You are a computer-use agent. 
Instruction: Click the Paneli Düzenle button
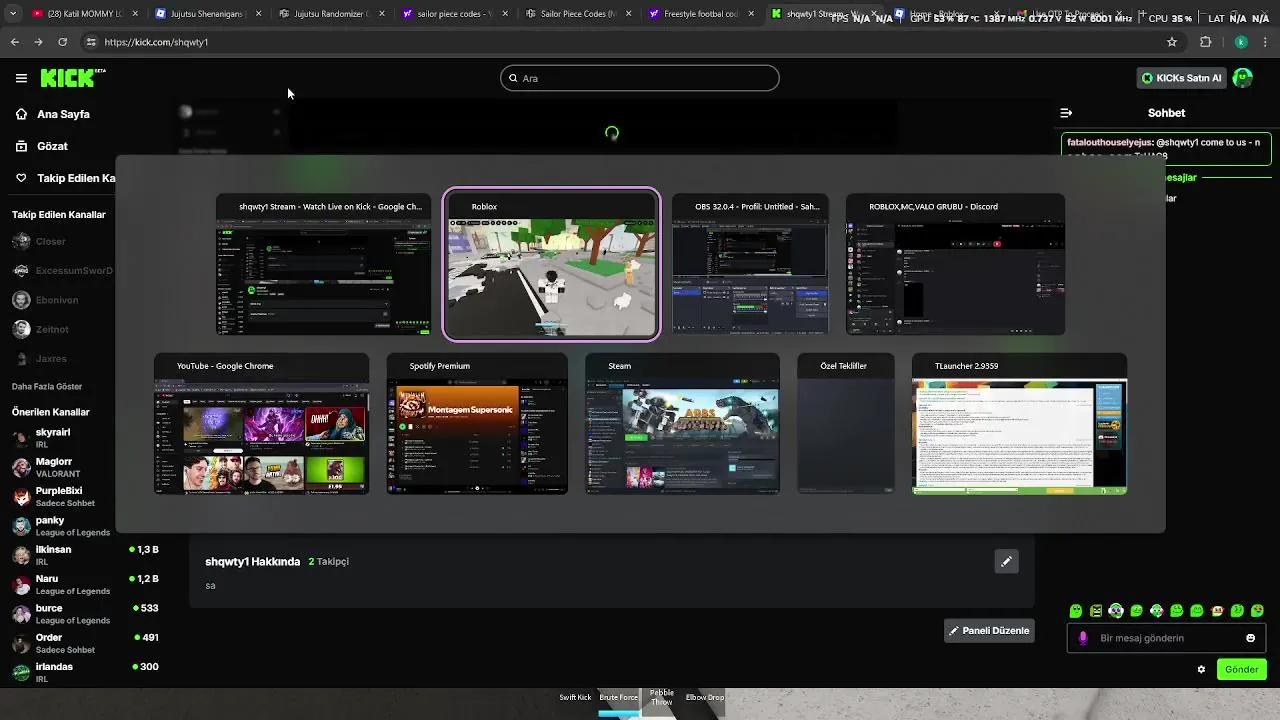tap(989, 631)
